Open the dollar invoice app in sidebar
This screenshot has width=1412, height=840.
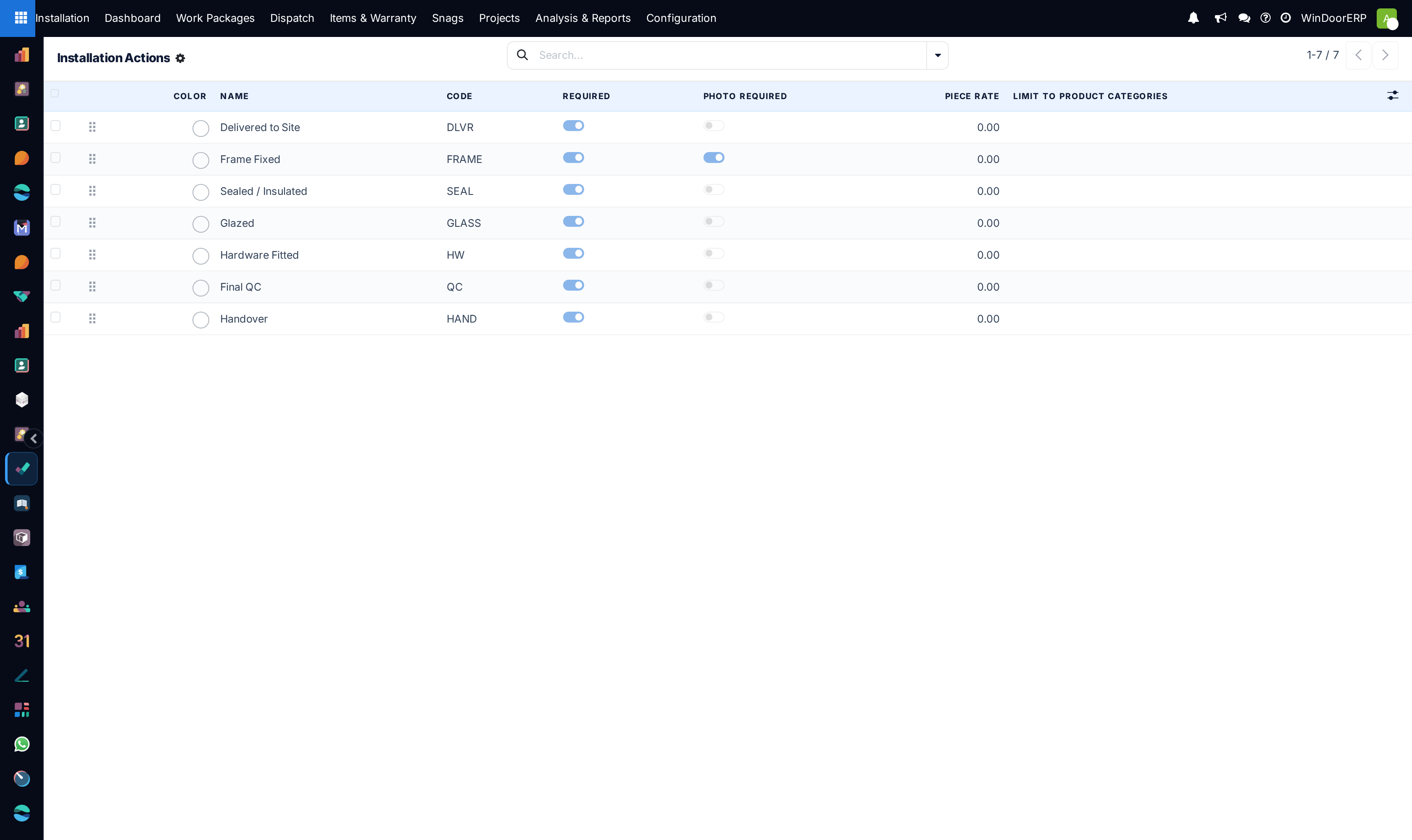click(x=21, y=572)
